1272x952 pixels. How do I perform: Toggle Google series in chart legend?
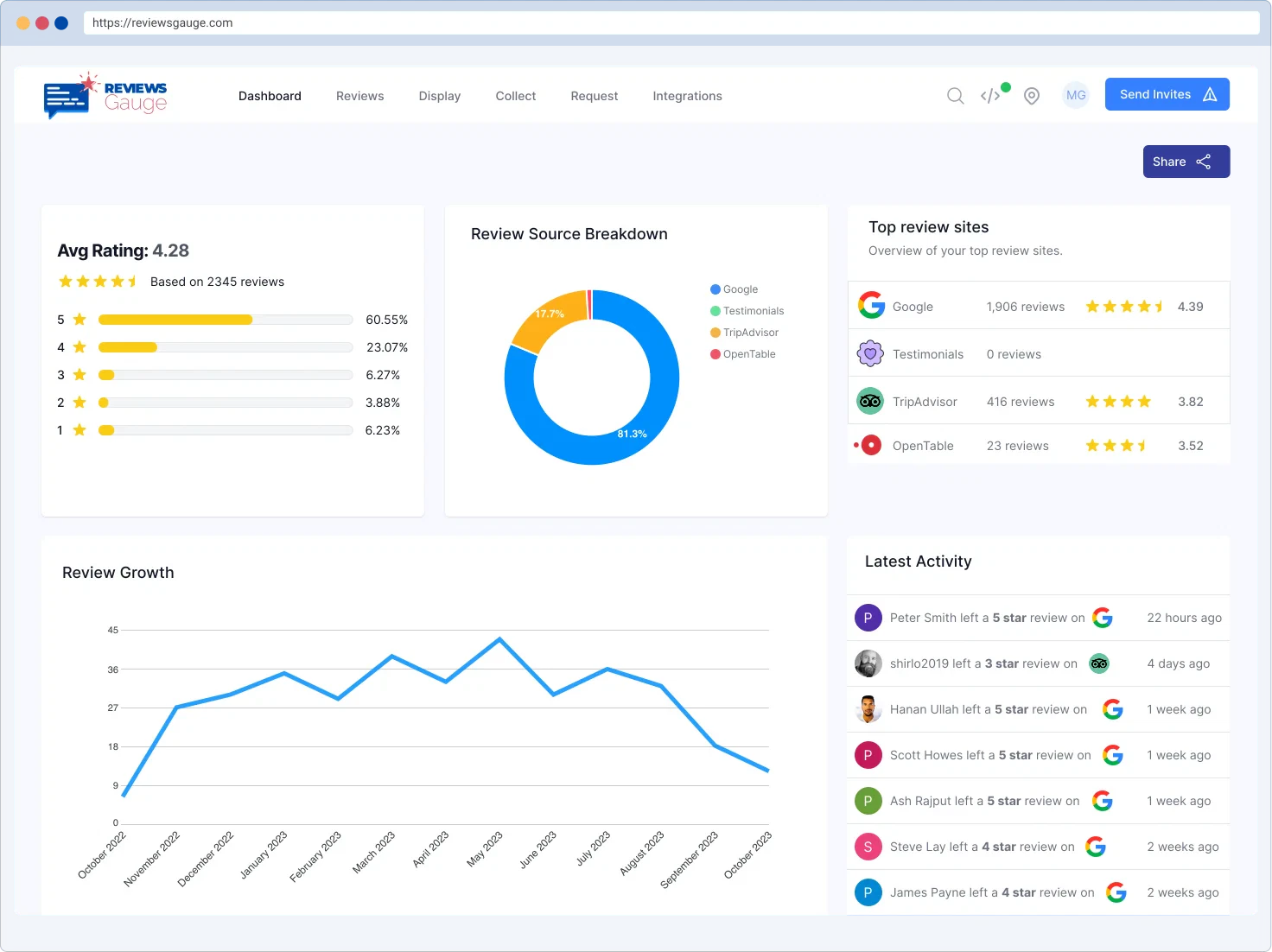click(735, 289)
